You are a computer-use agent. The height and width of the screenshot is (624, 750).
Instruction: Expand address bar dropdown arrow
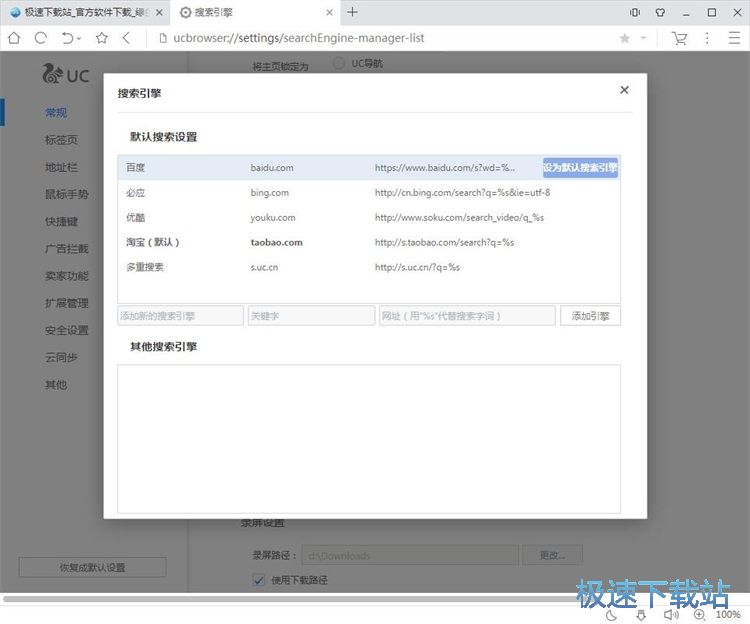pos(643,38)
